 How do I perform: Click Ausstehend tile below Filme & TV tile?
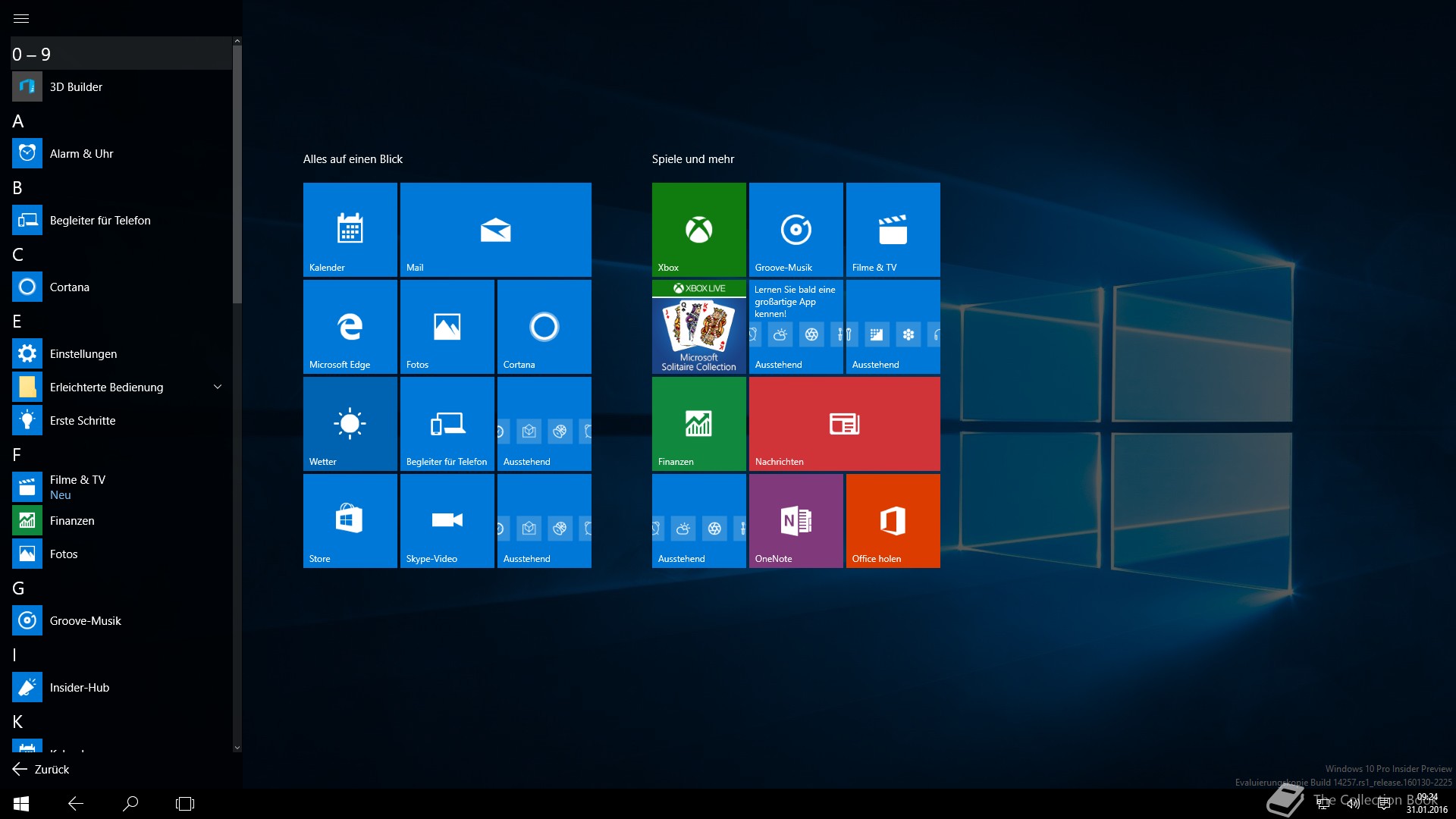click(x=893, y=327)
